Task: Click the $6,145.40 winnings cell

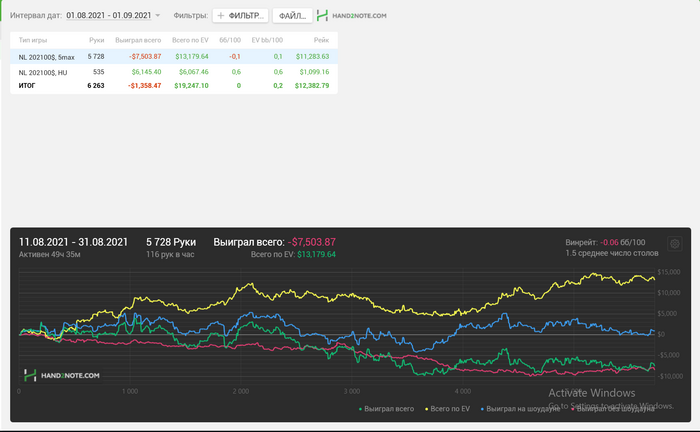Action: pos(146,72)
